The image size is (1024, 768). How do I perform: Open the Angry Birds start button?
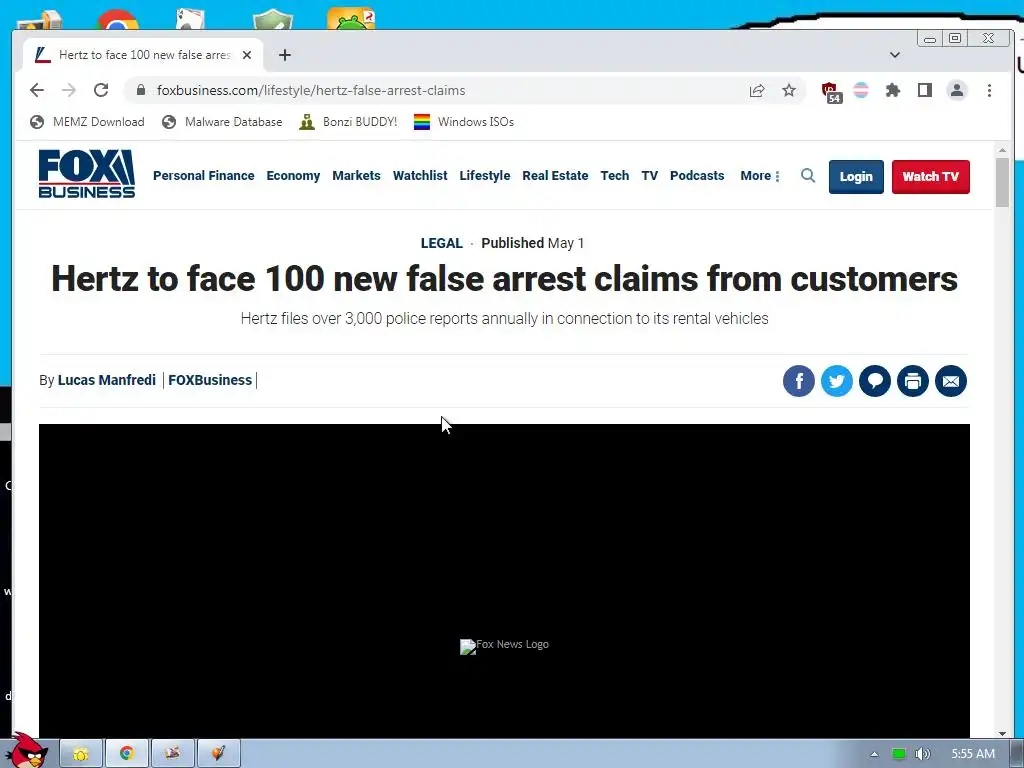pos(27,751)
